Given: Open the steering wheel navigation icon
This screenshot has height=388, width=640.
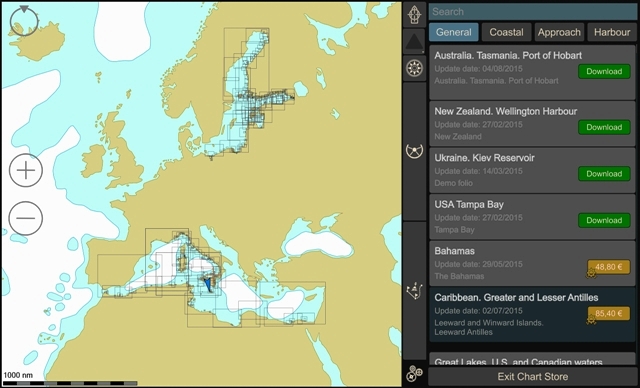Looking at the screenshot, I should click(x=415, y=151).
